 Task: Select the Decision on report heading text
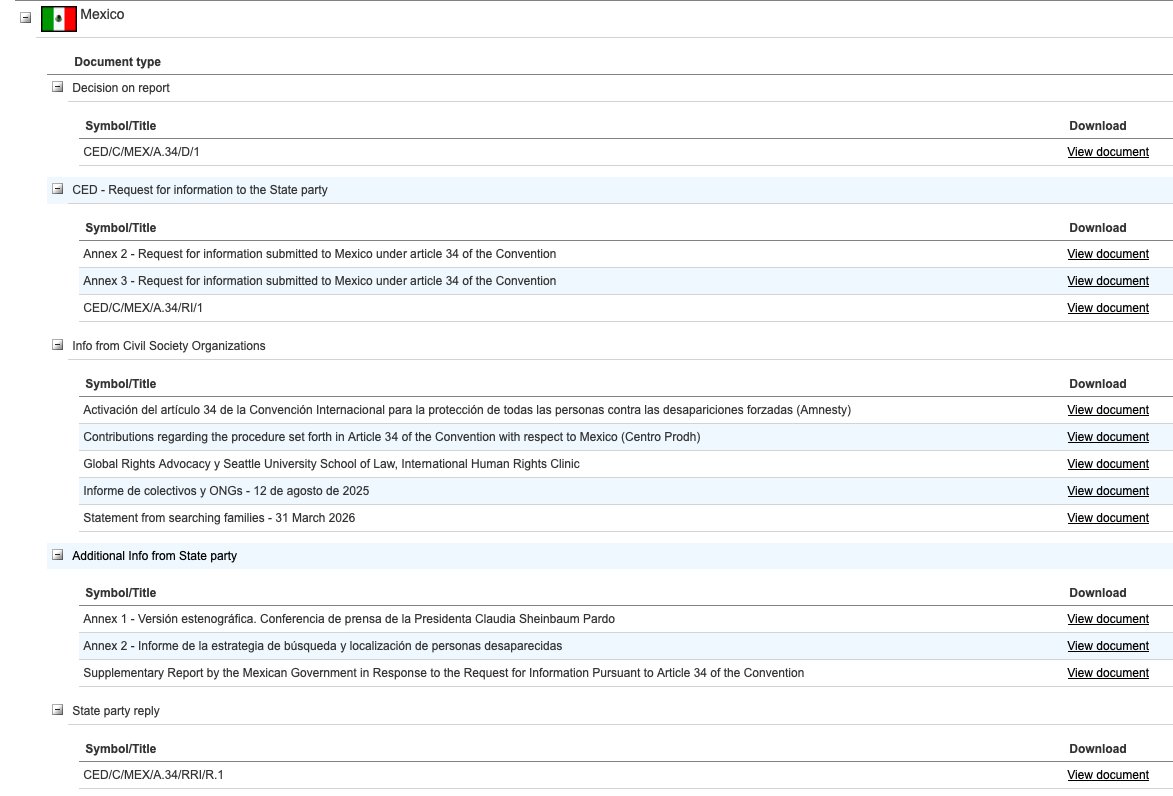click(x=120, y=88)
